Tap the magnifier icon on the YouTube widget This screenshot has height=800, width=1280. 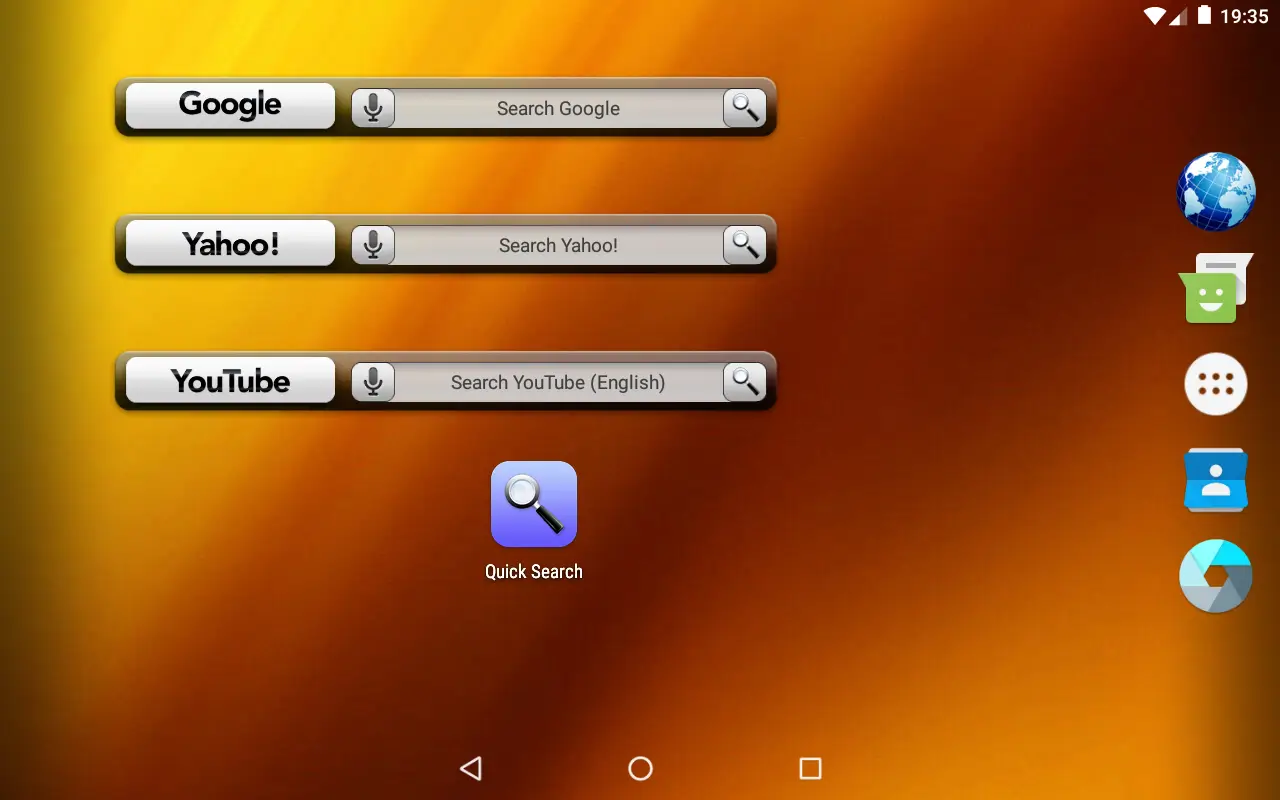click(x=744, y=382)
